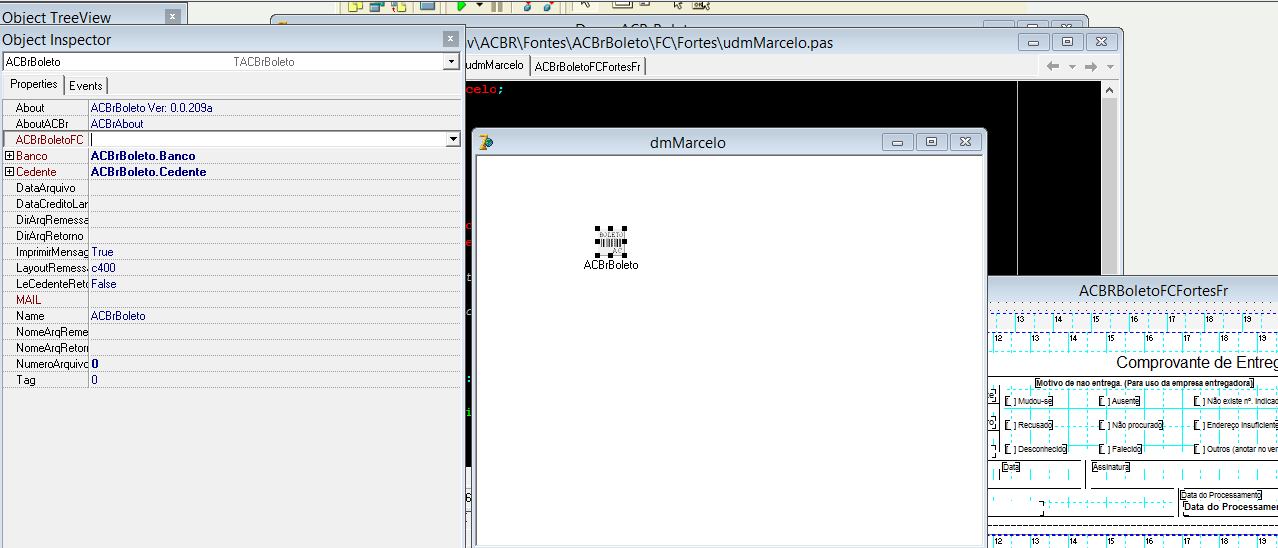Select the DirArqRetorno property row
Screen dimensions: 1278x548
coord(232,236)
